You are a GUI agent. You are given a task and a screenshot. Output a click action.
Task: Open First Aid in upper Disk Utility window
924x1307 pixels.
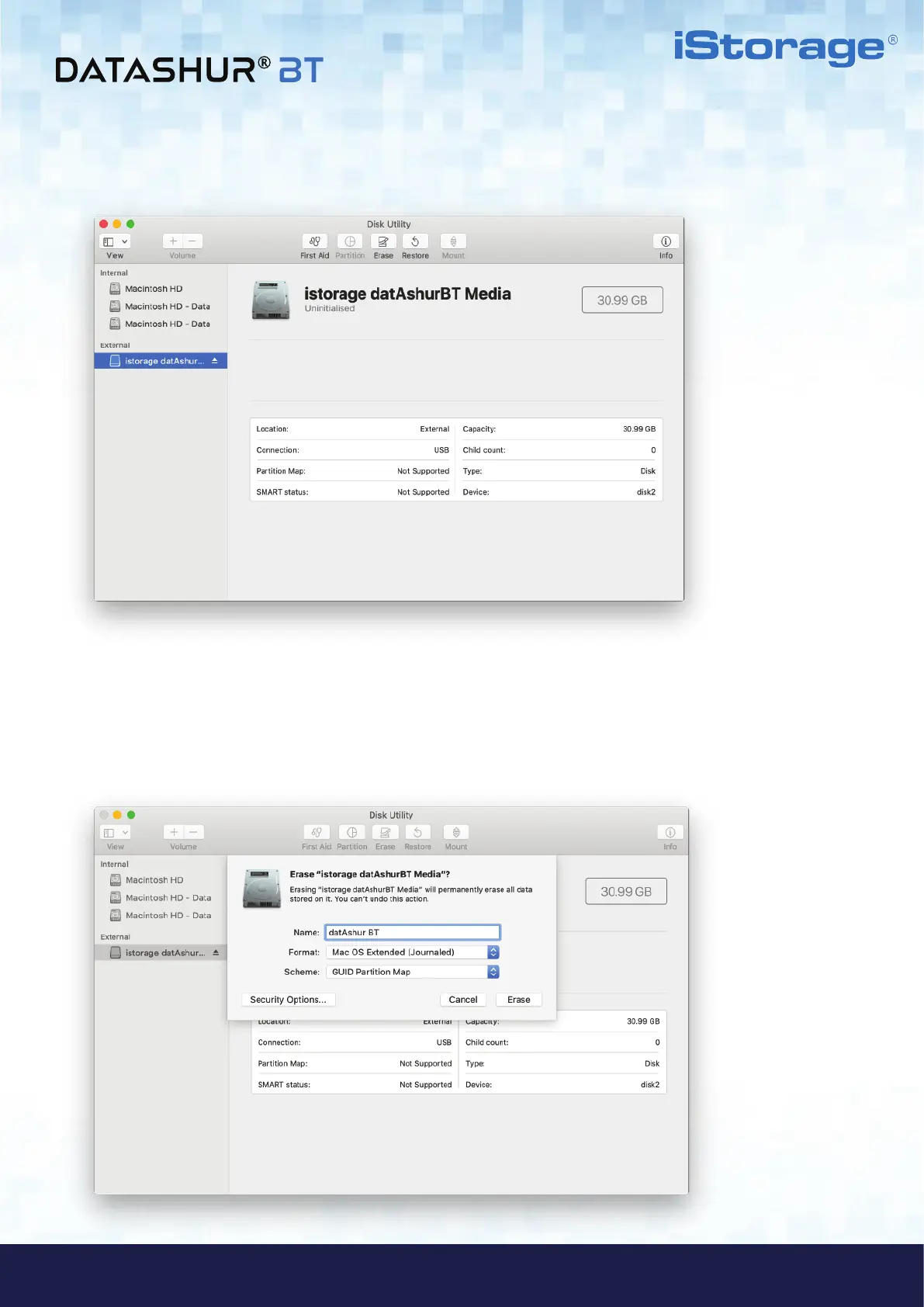click(314, 241)
